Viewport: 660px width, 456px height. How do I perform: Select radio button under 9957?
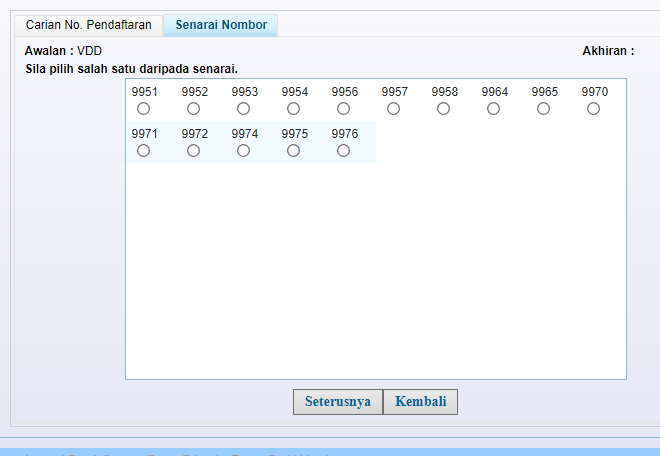394,109
